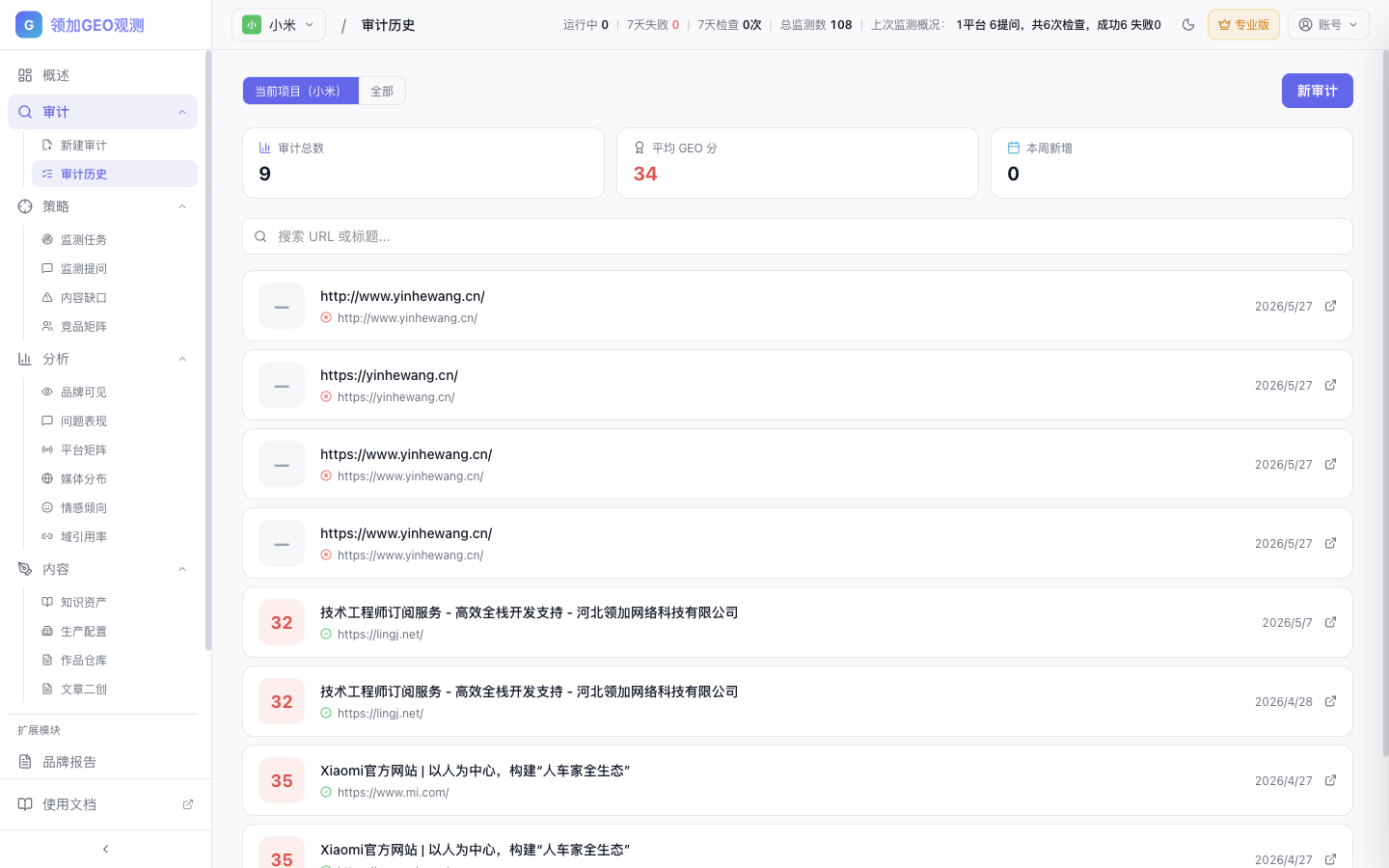Image resolution: width=1389 pixels, height=868 pixels.
Task: Click the 策略 target icon
Action: click(25, 206)
